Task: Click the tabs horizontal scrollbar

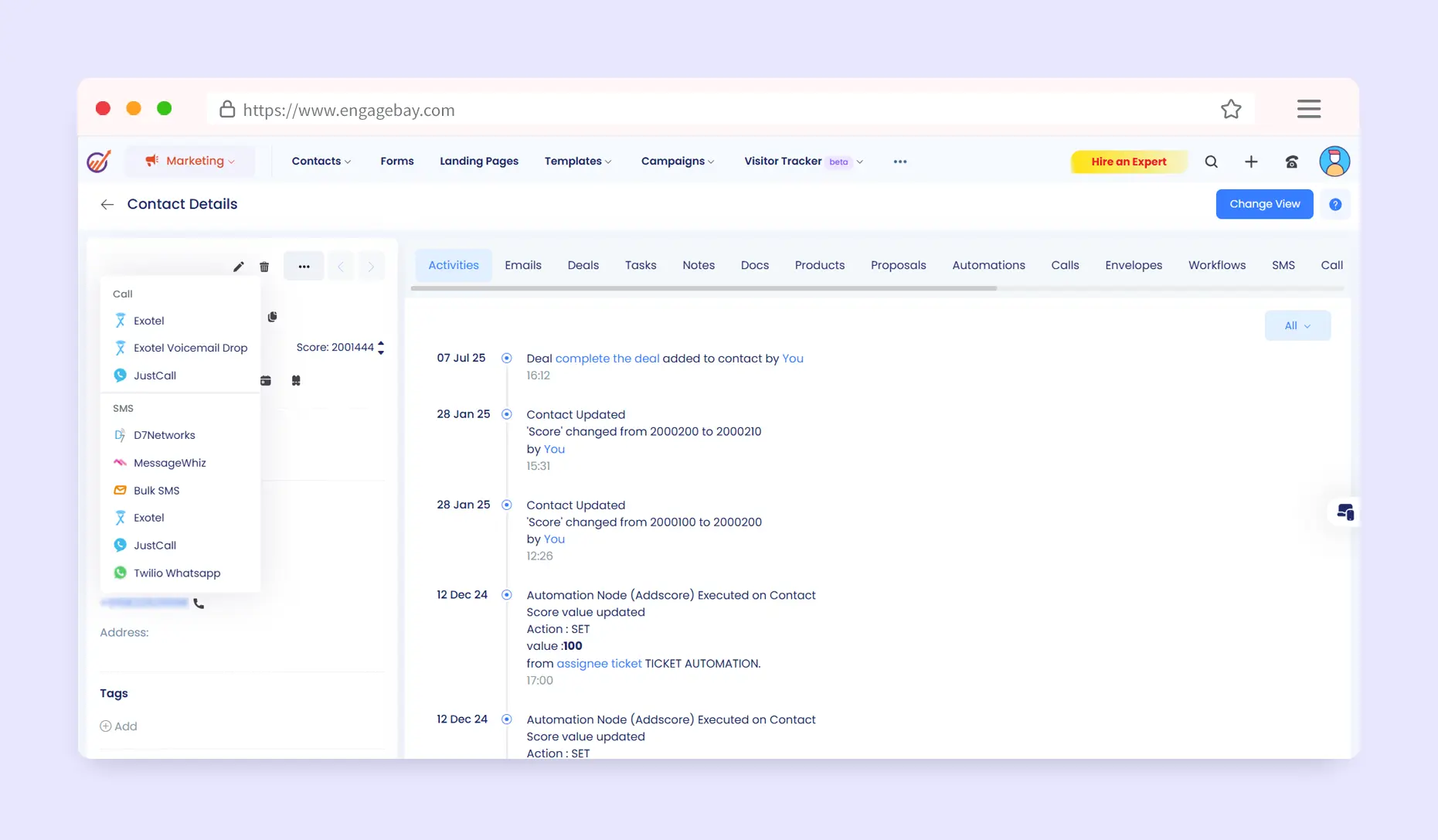Action: (703, 288)
